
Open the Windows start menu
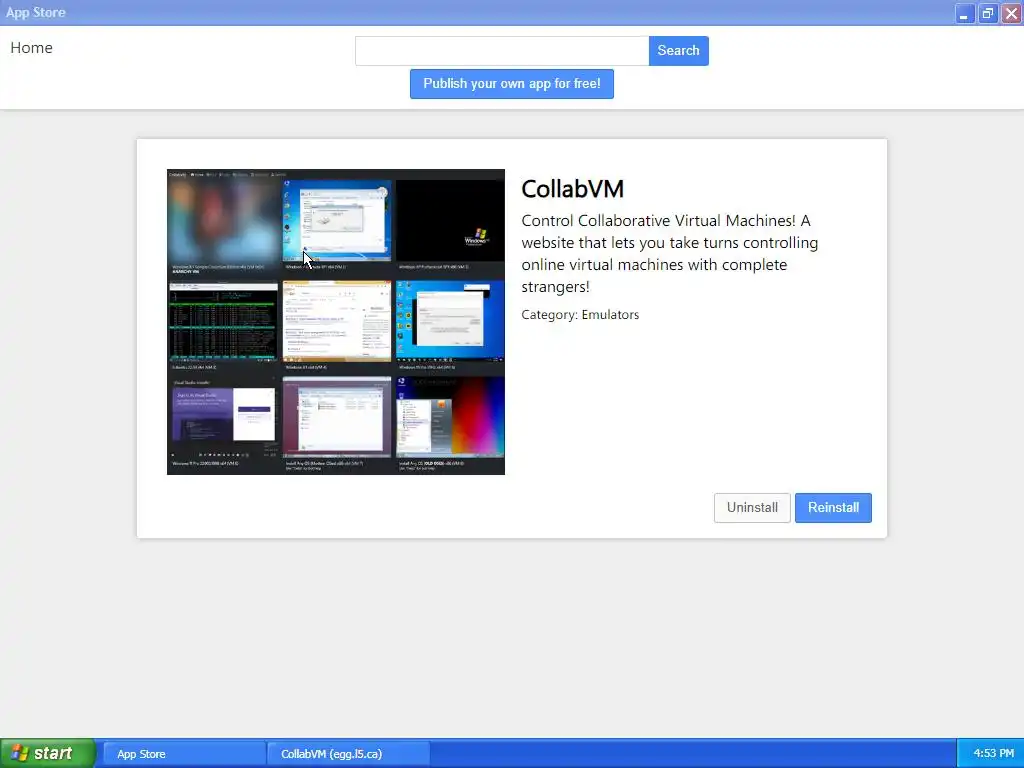tap(48, 753)
